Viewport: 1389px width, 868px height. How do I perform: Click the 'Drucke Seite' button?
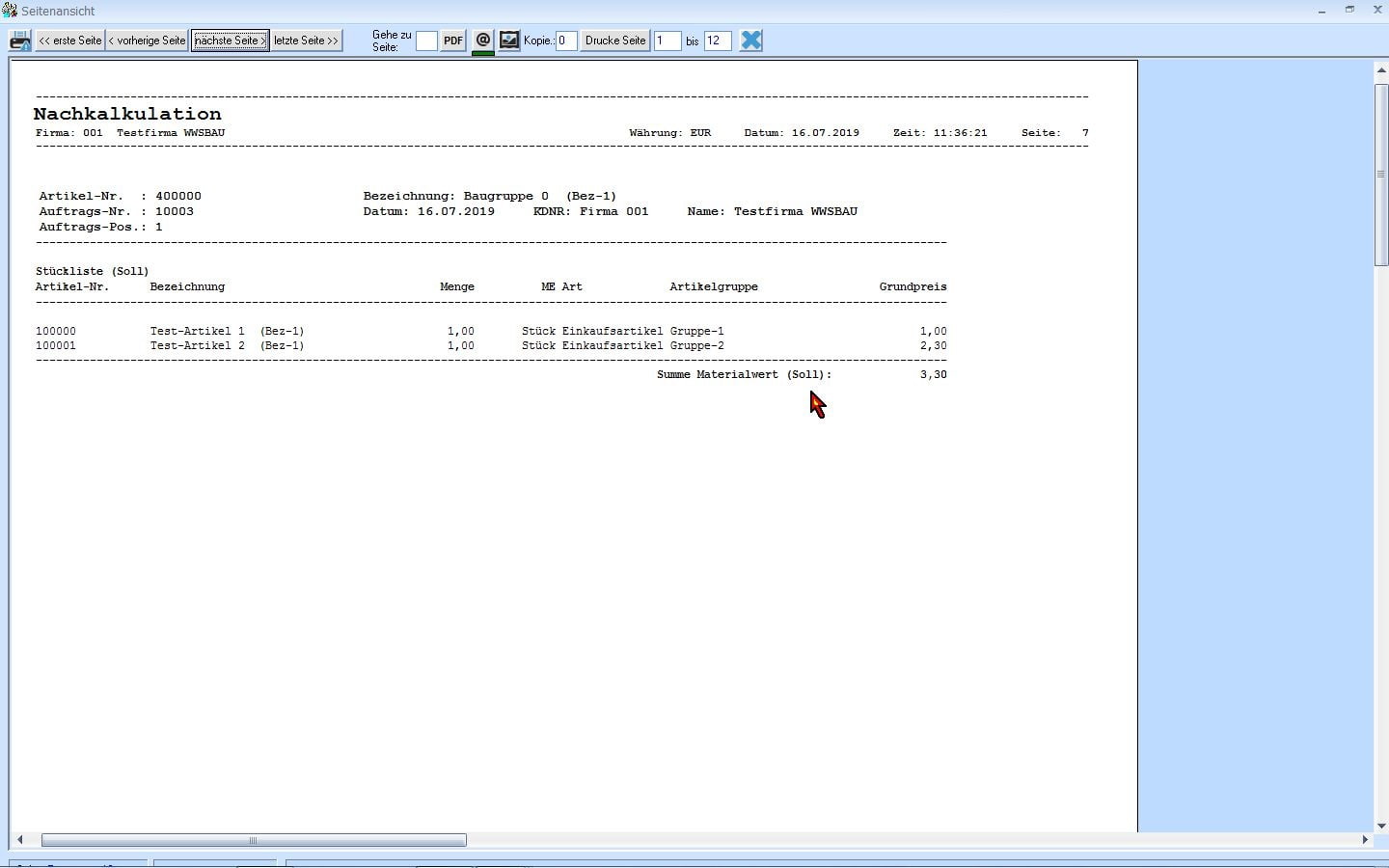615,41
